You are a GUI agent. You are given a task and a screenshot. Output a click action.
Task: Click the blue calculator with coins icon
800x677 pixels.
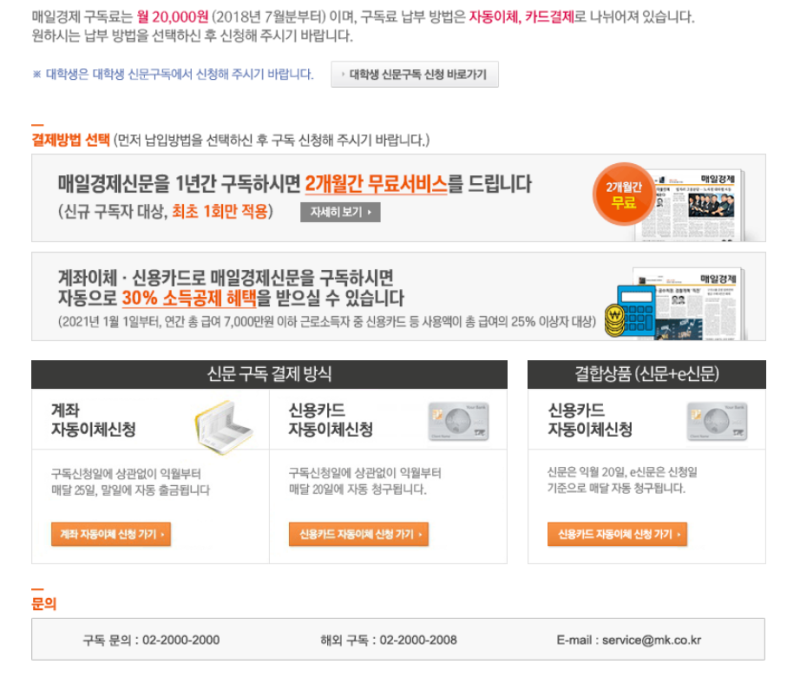pyautogui.click(x=630, y=311)
